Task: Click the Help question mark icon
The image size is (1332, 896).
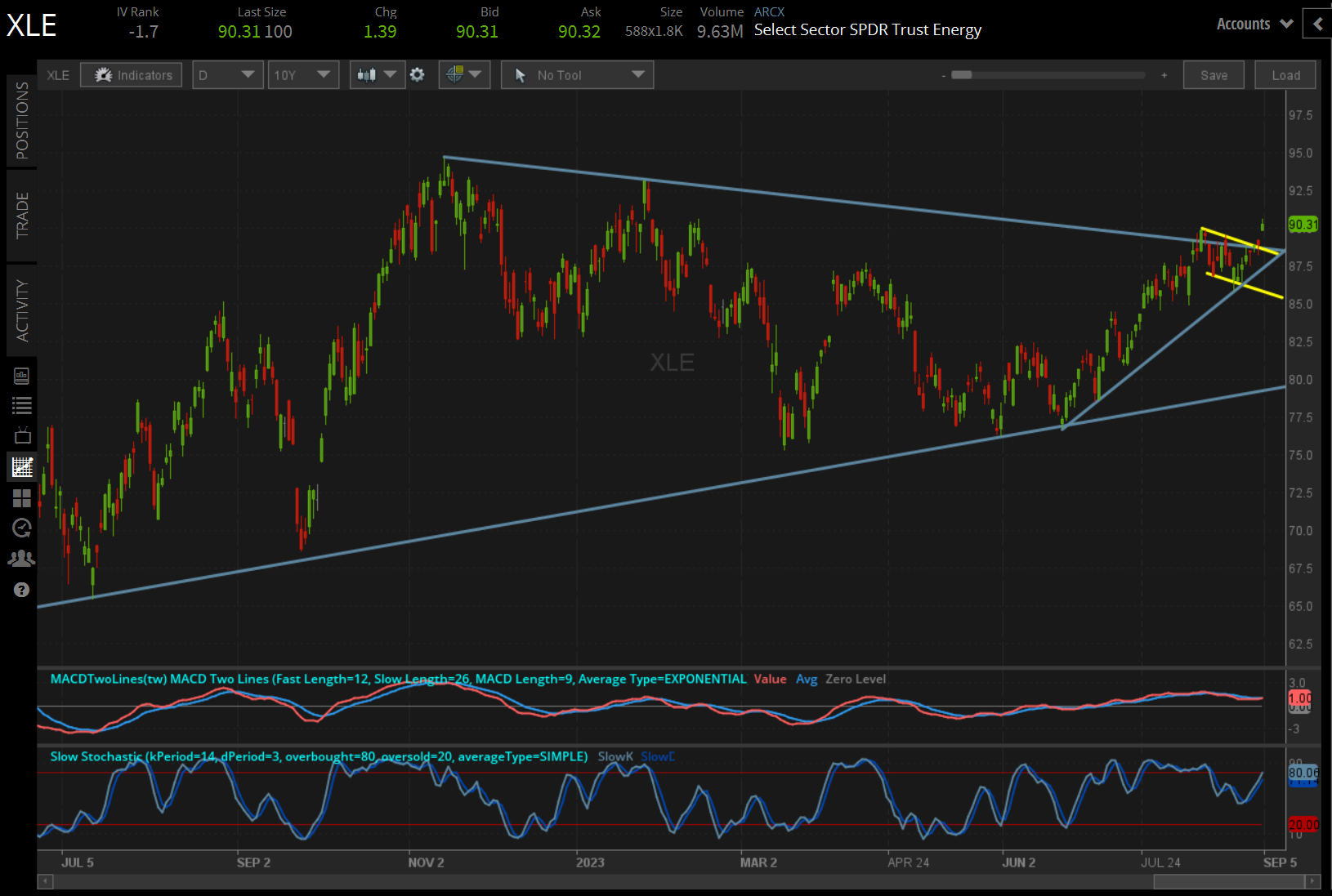Action: [x=22, y=590]
